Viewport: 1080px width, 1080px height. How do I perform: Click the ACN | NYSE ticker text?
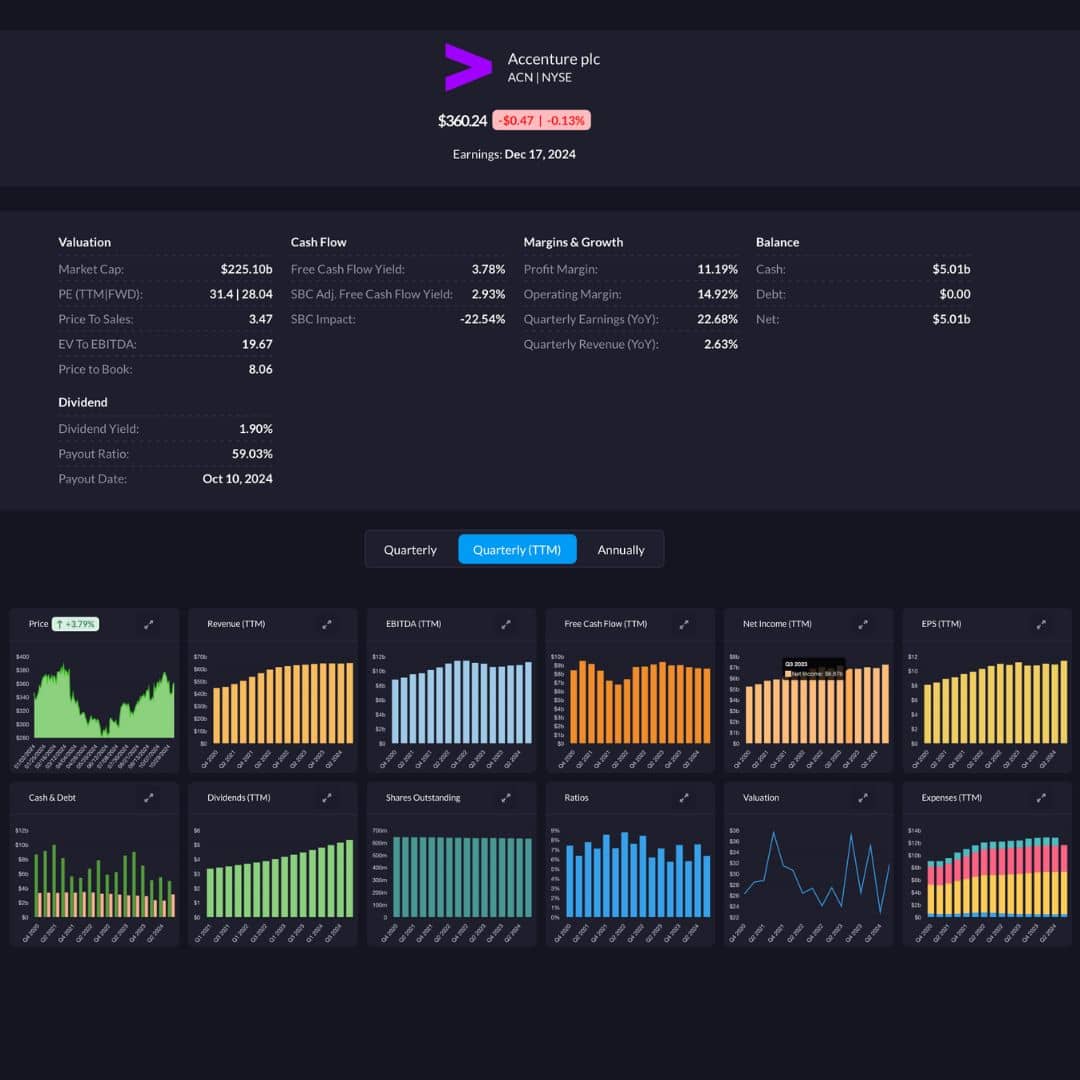click(x=539, y=78)
